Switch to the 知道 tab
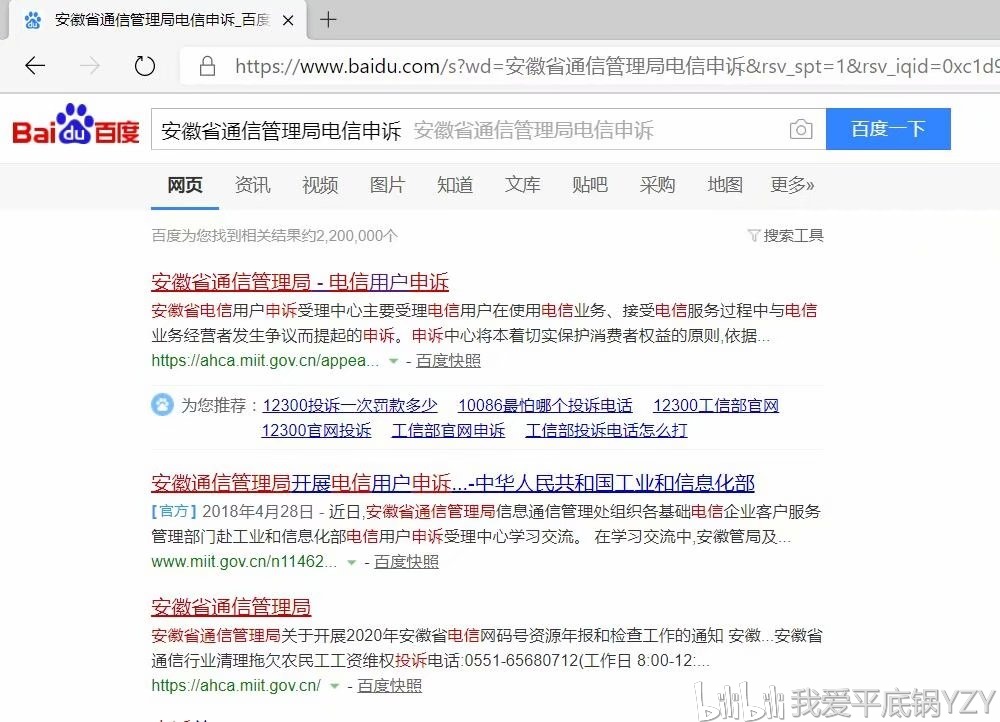1000x722 pixels. tap(455, 185)
